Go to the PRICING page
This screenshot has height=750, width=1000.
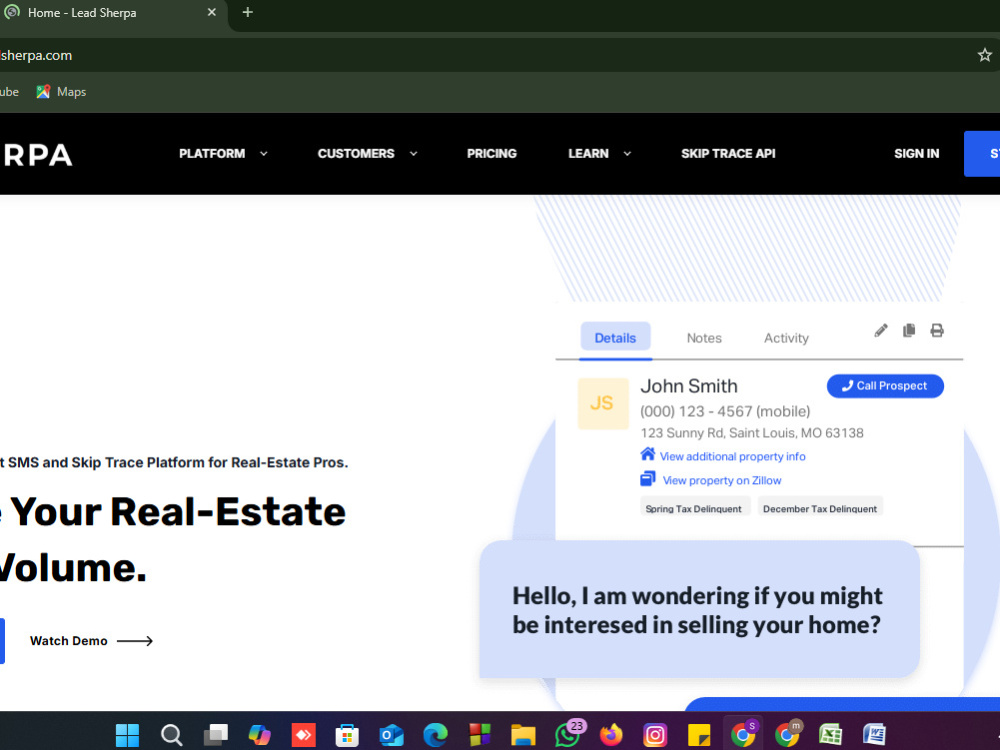coord(492,154)
